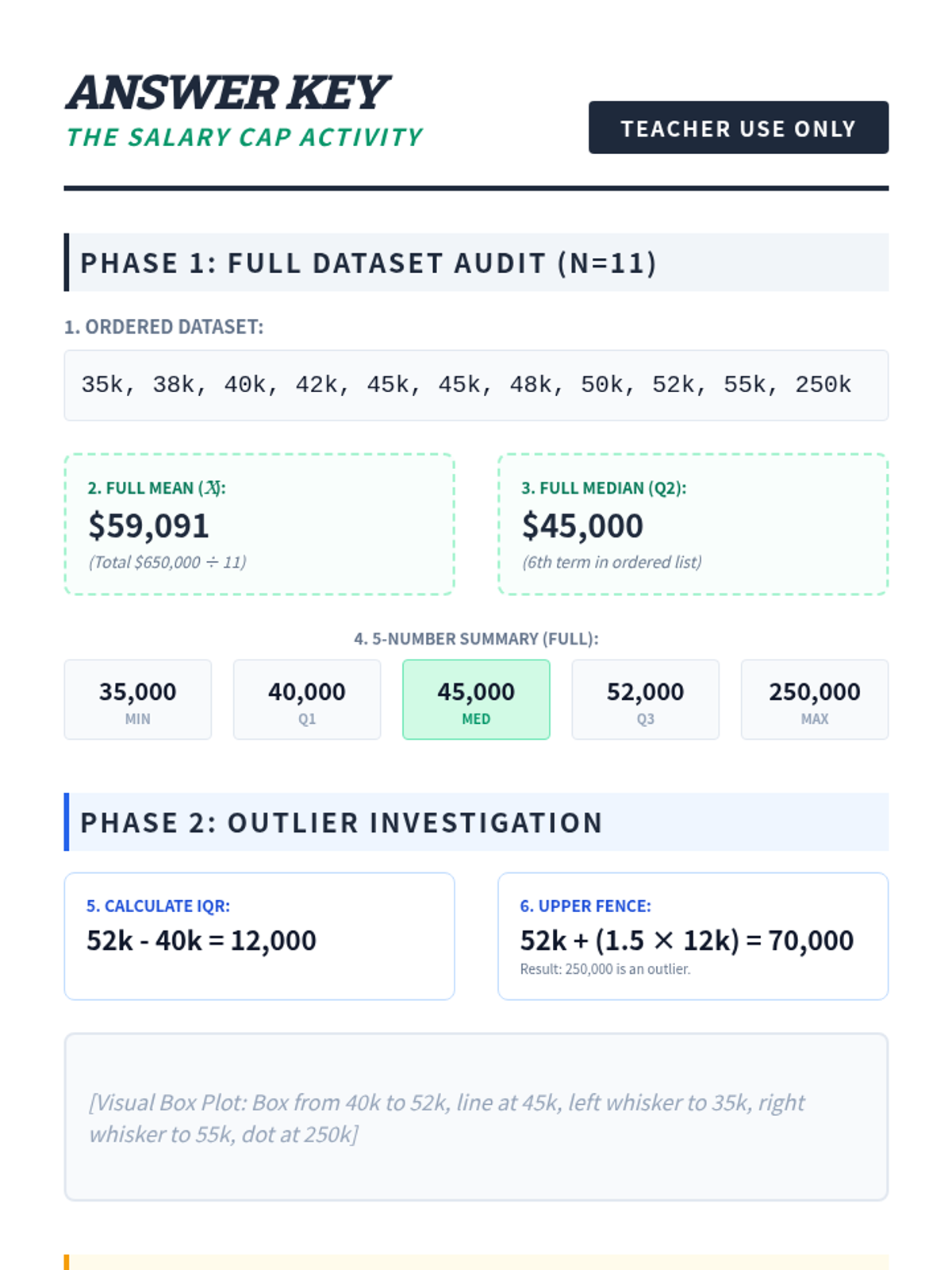Click the Visual Box Plot placeholder
The width and height of the screenshot is (952, 1270).
click(x=476, y=1117)
